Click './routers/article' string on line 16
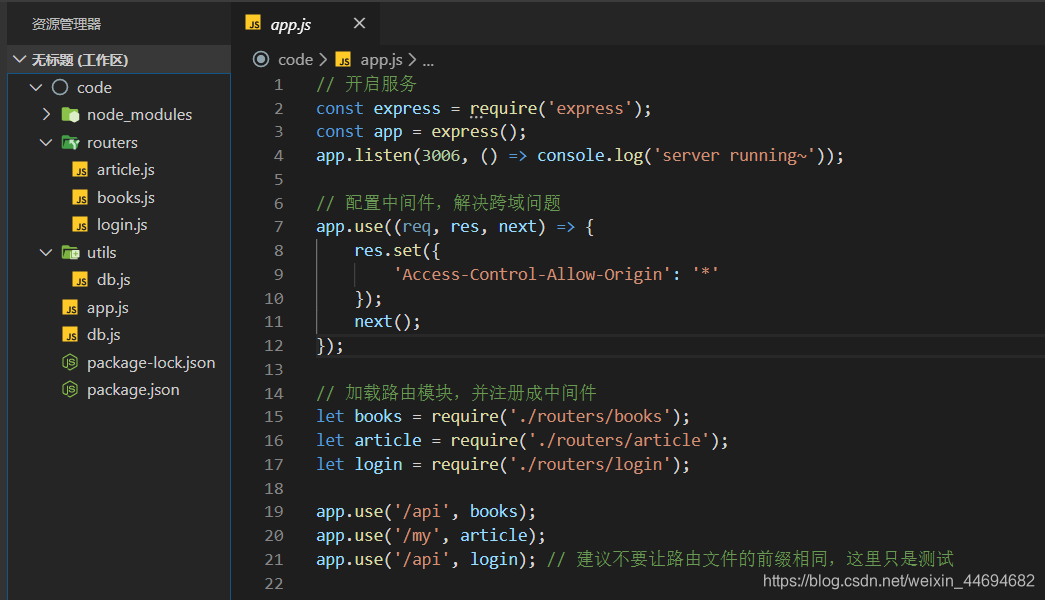 click(619, 441)
